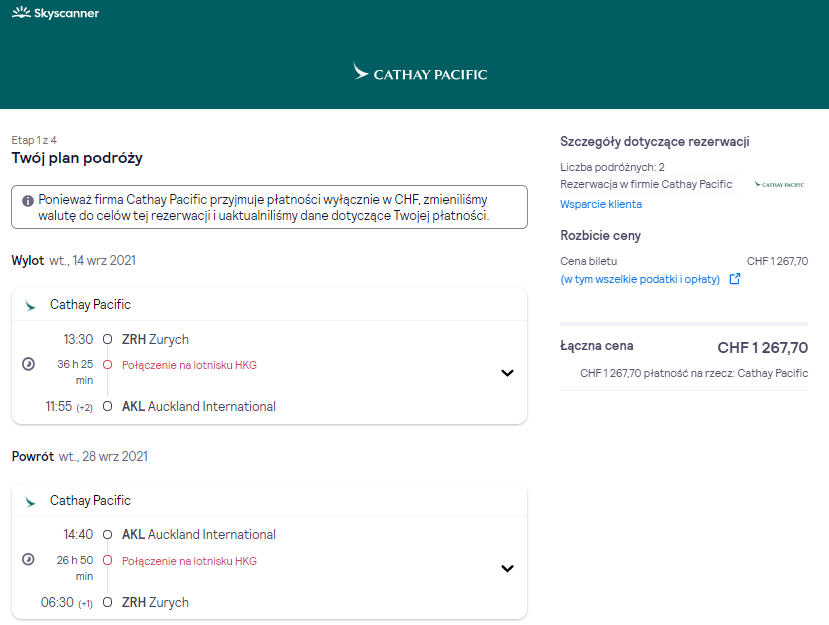829x625 pixels.
Task: Click the Cathay Pacific header logo
Action: (420, 72)
